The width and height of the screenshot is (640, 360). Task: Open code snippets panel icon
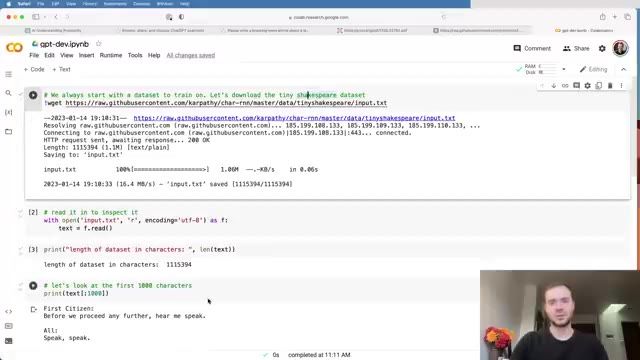pyautogui.click(x=9, y=311)
